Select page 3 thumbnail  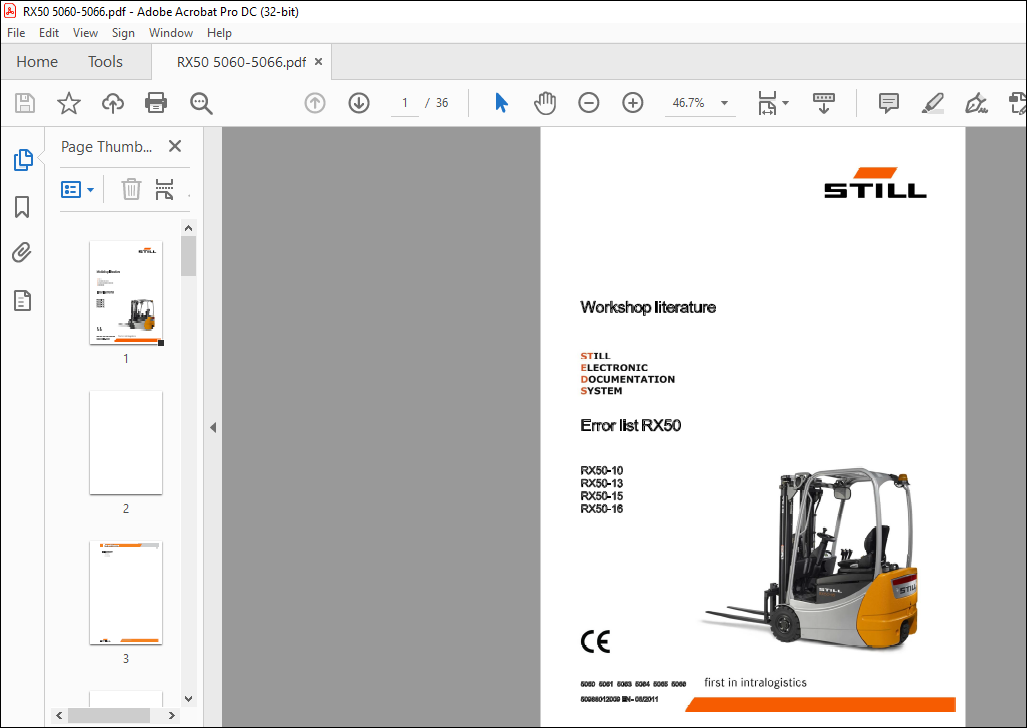pos(126,592)
